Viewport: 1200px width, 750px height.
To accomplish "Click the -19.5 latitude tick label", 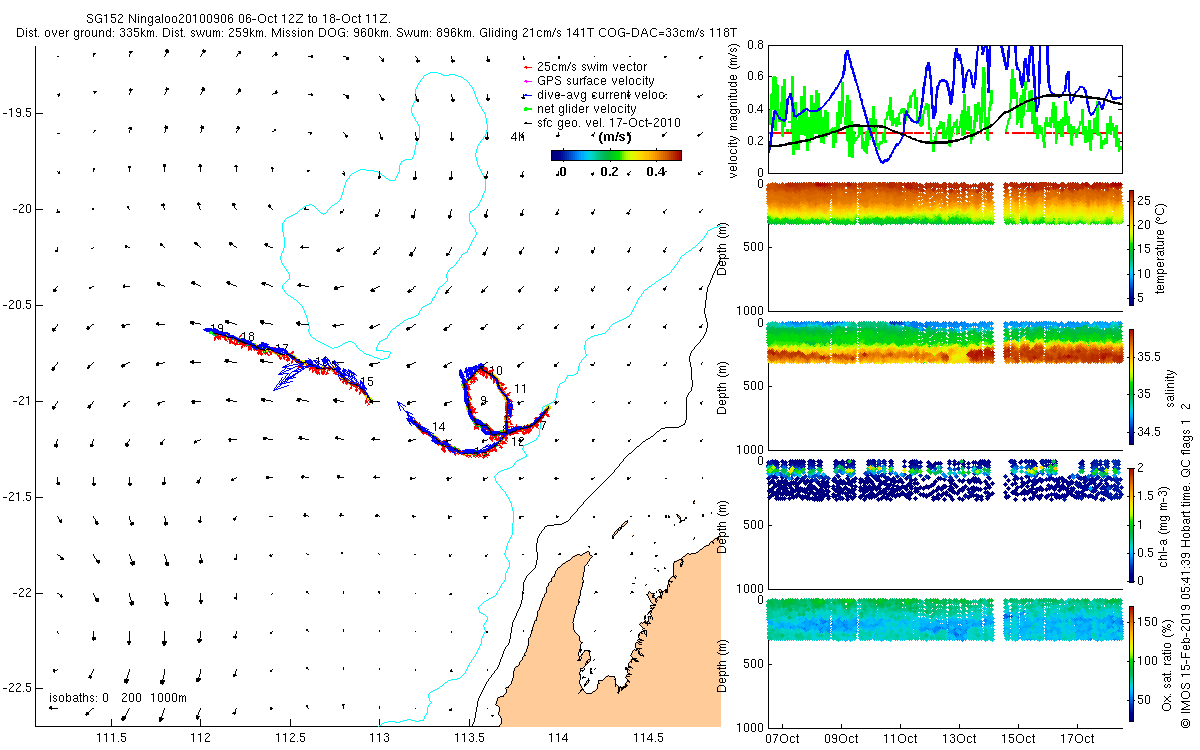I will pyautogui.click(x=19, y=113).
